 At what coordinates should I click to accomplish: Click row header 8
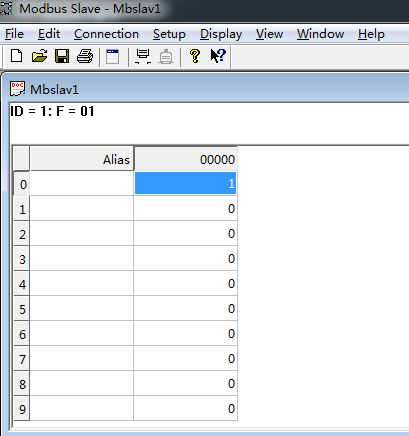(x=22, y=384)
